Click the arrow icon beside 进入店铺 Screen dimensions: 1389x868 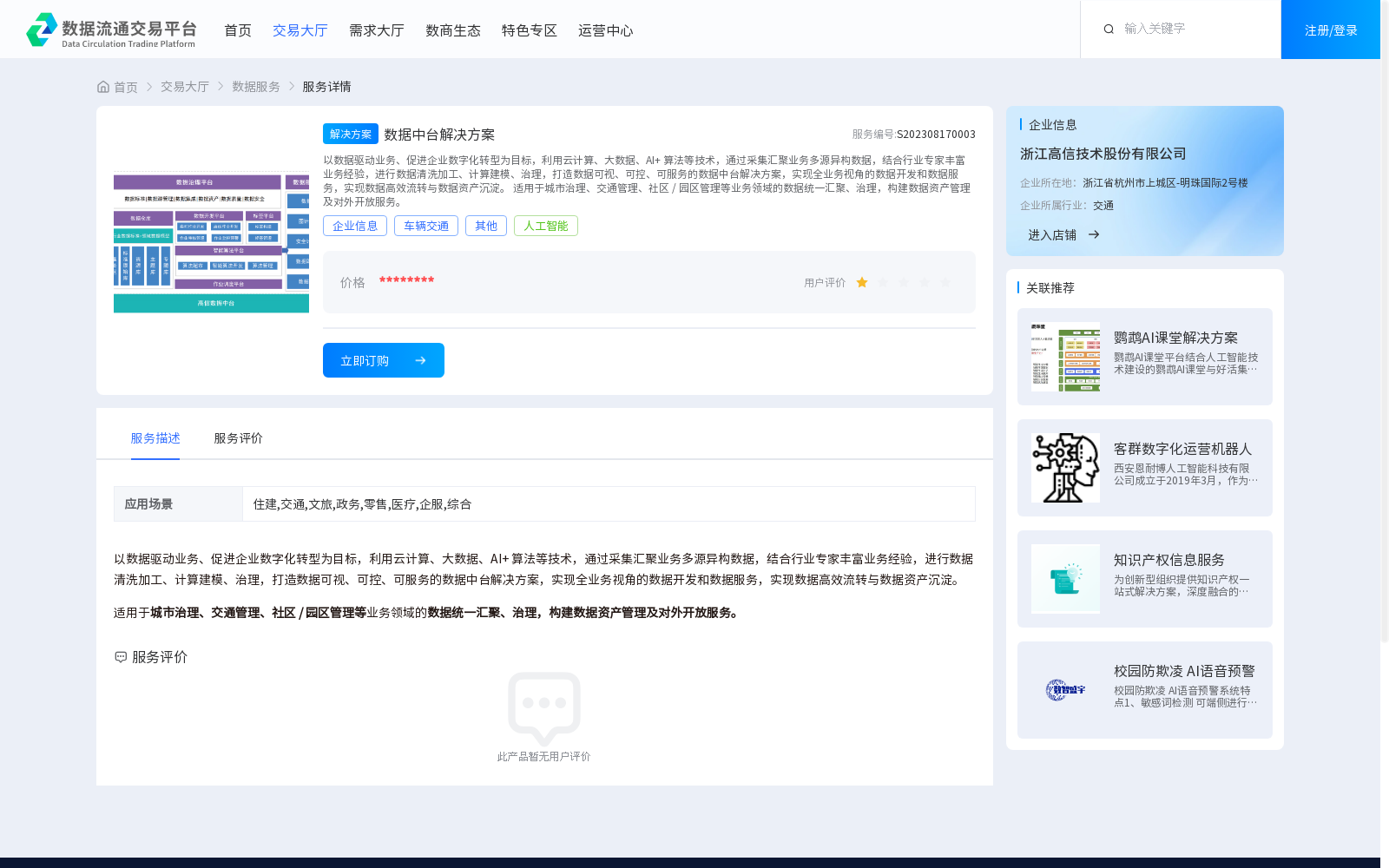[x=1094, y=234]
